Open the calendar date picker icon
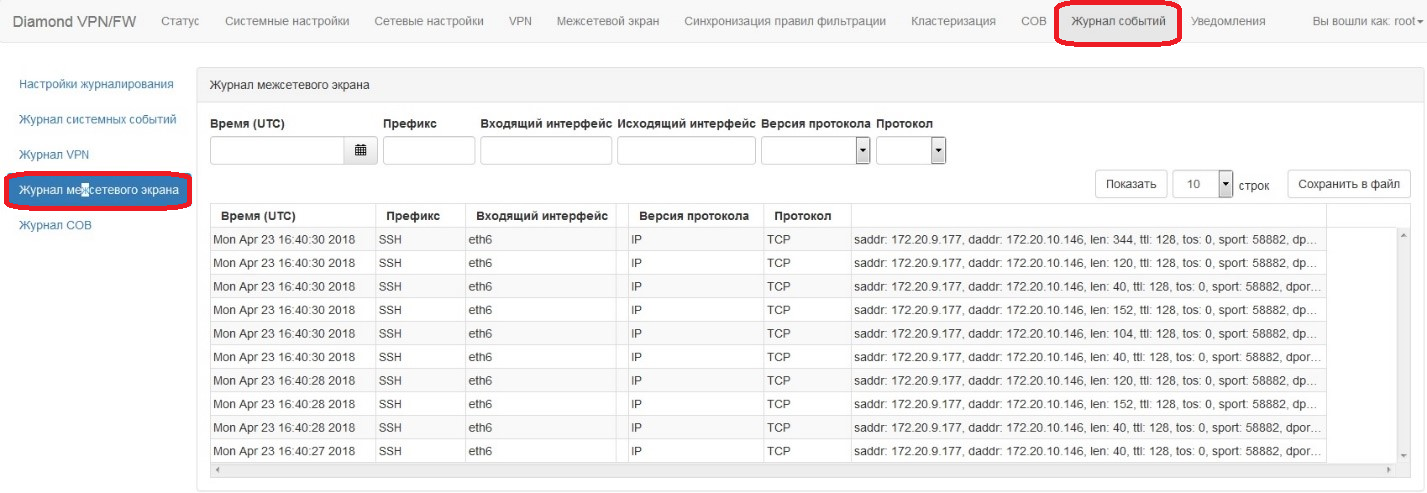This screenshot has width=1427, height=493. click(360, 151)
